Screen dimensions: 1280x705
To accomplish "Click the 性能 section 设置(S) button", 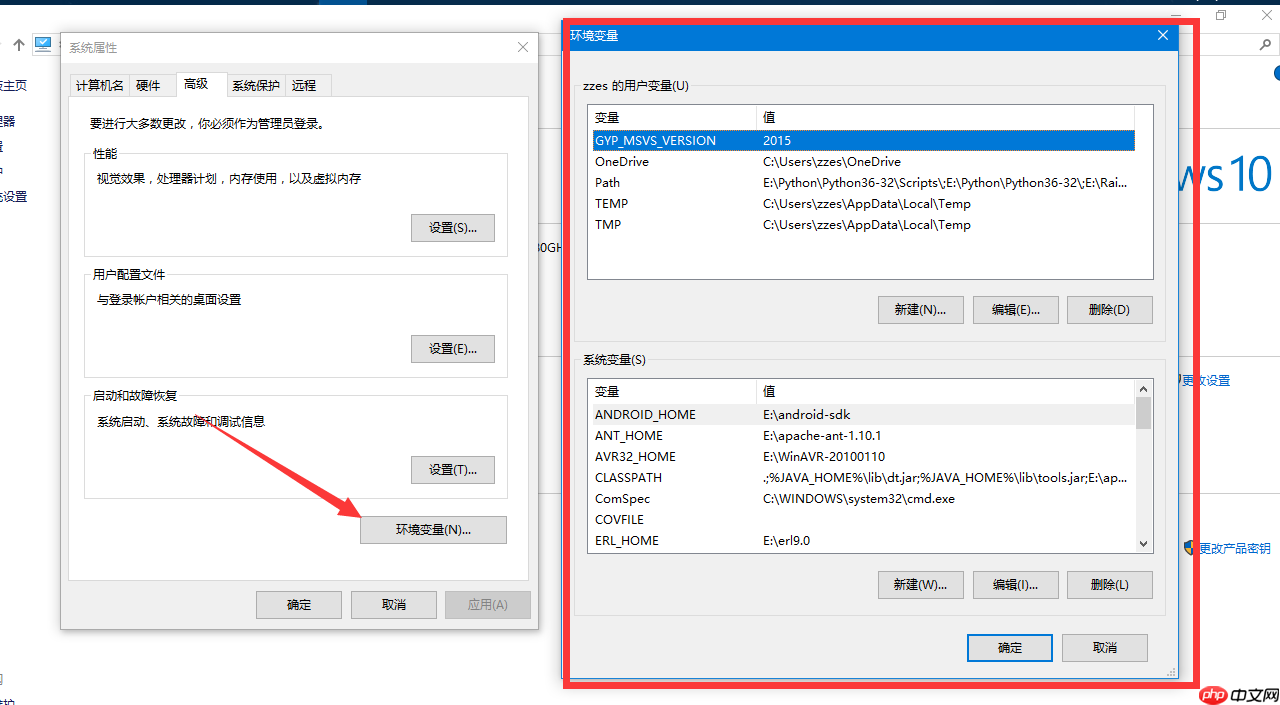I will click(452, 227).
